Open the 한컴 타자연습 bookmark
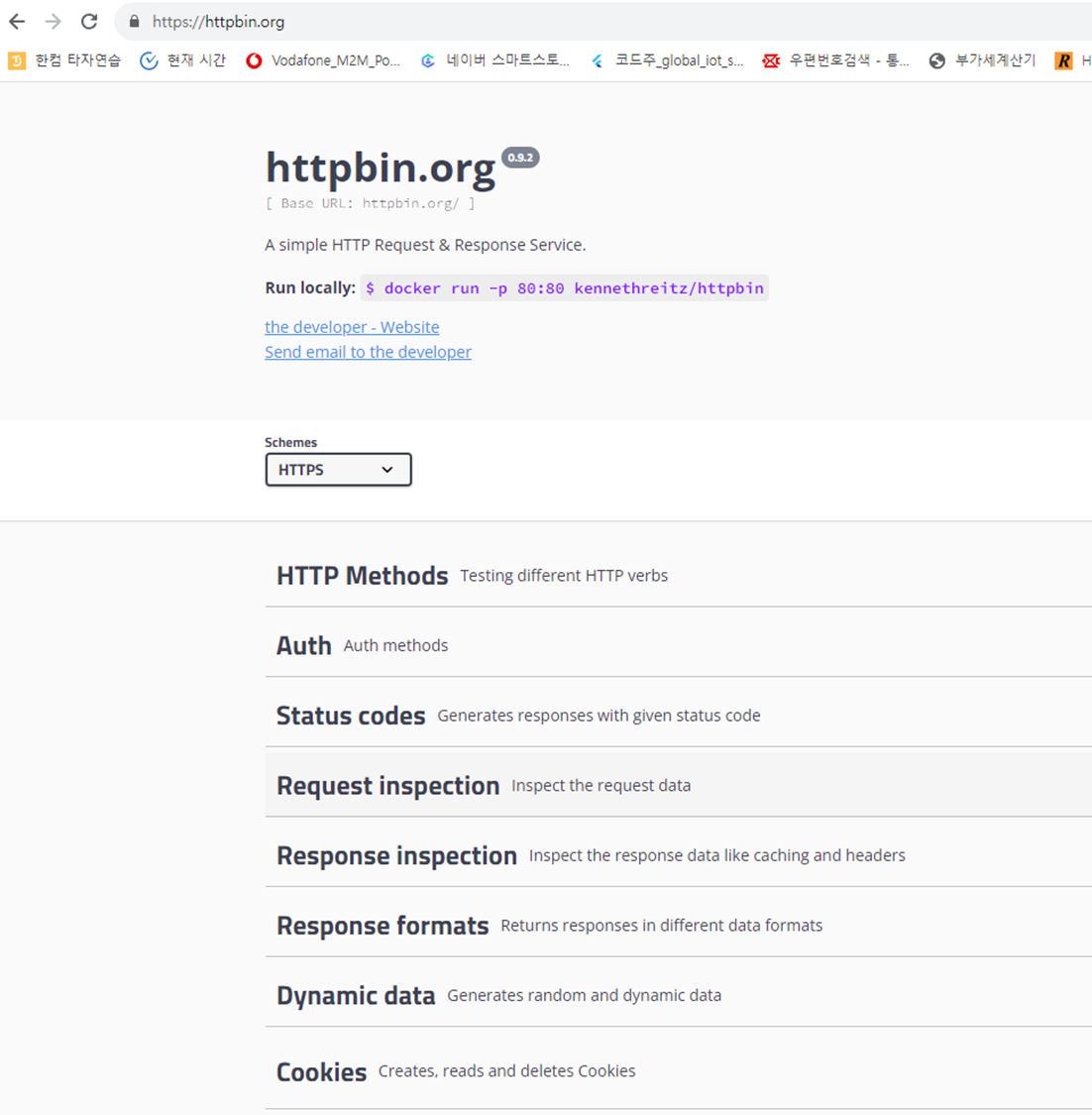Image resolution: width=1092 pixels, height=1115 pixels. [64, 60]
